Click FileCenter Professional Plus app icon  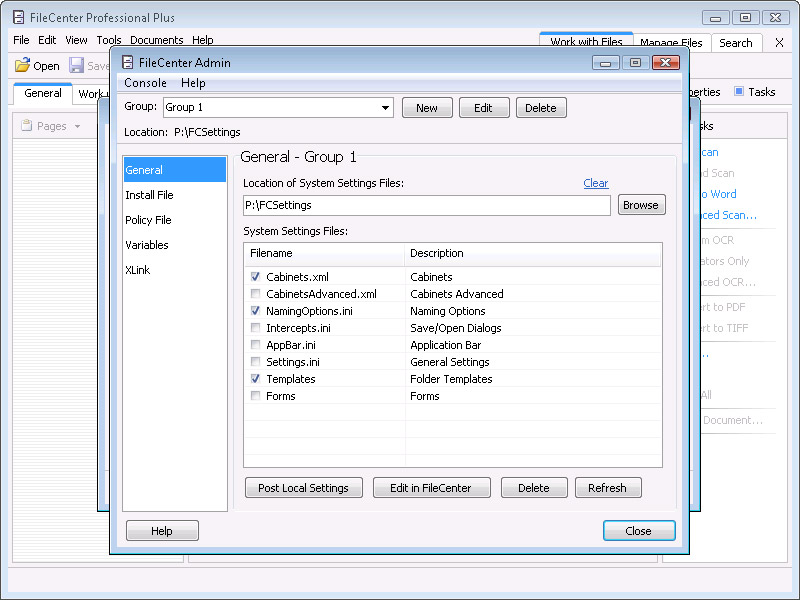click(x=19, y=17)
